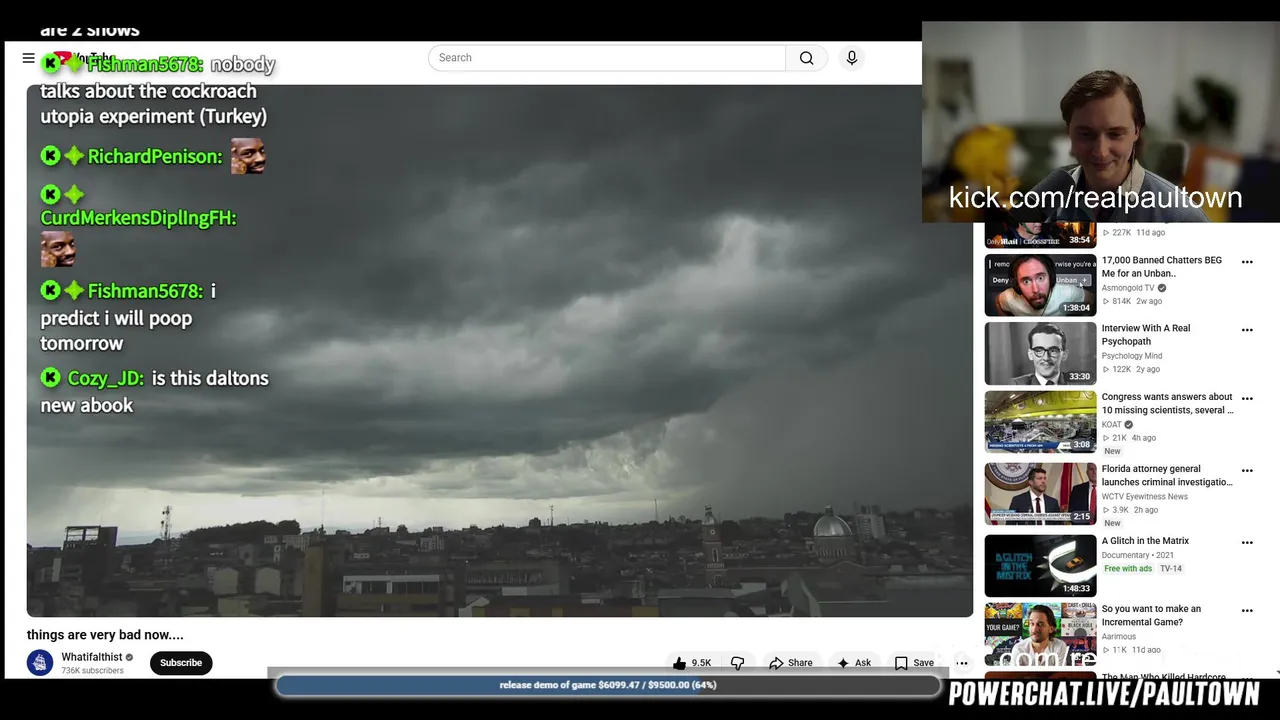The height and width of the screenshot is (720, 1280).
Task: Open Florida attorney general video thumbnail
Action: [1040, 494]
